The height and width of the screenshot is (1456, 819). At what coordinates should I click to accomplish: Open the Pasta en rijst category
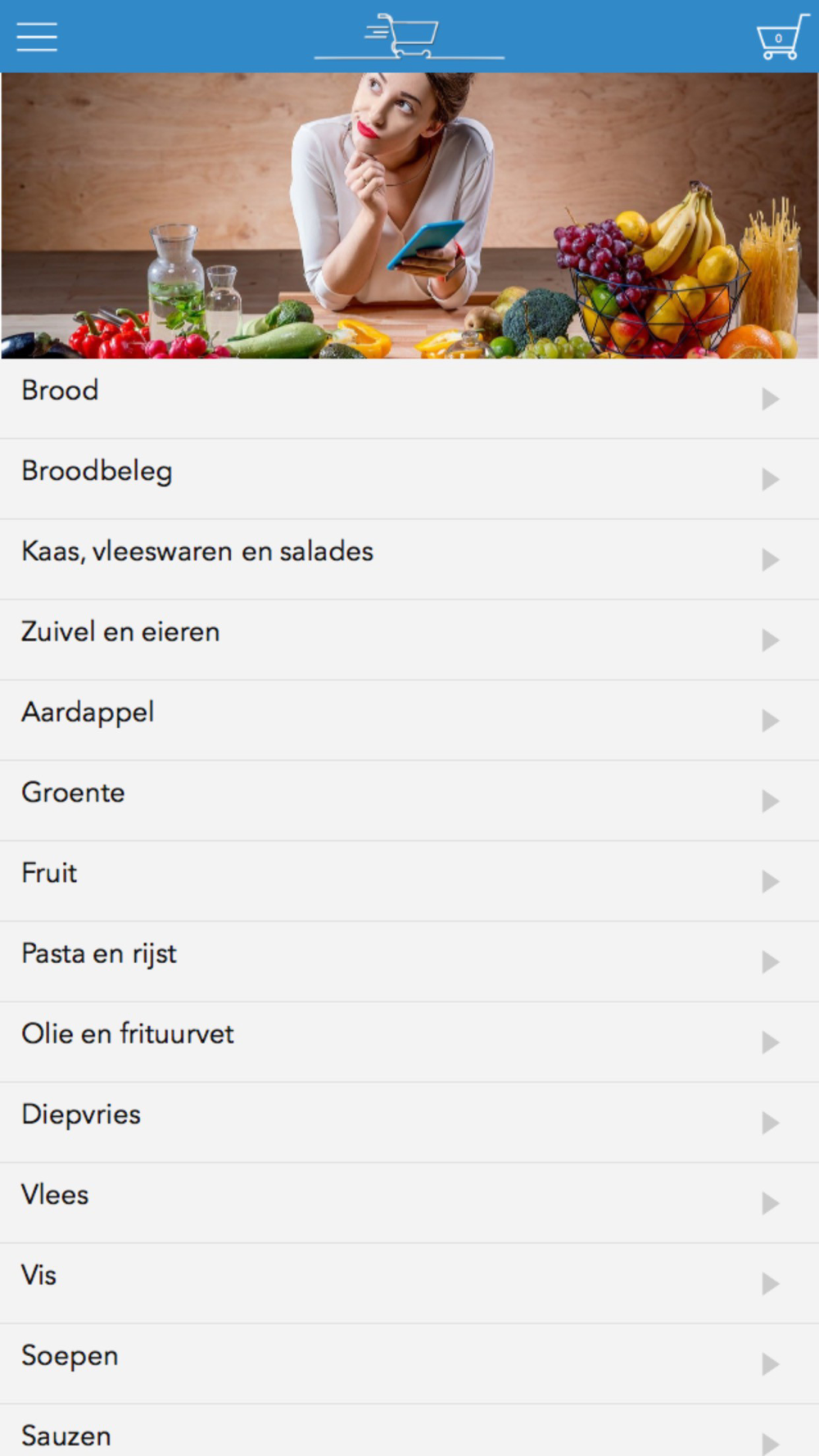(409, 961)
